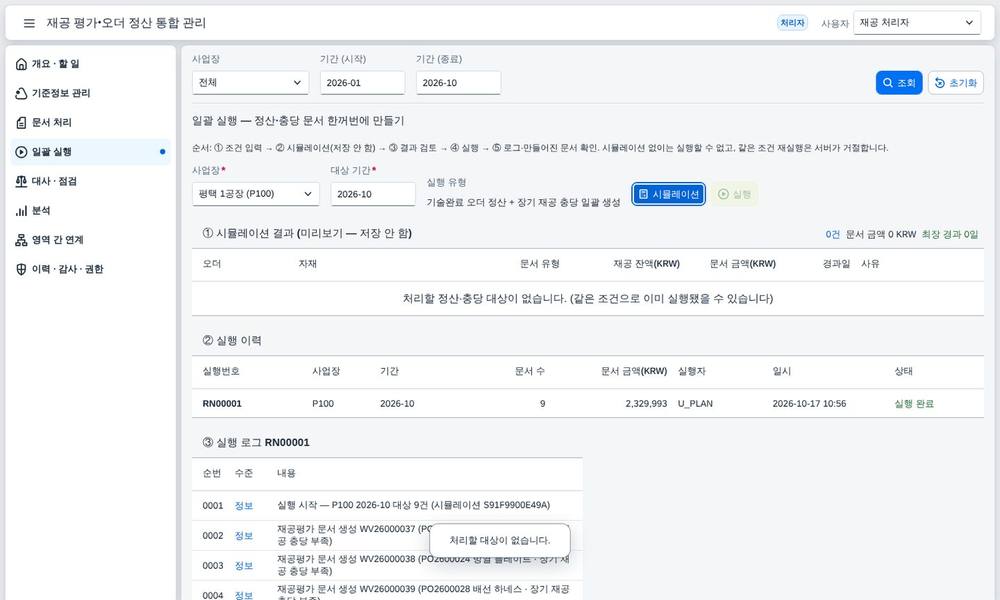This screenshot has width=1000, height=600.
Task: Click 정보 level of log 0003
Action: pos(244,566)
